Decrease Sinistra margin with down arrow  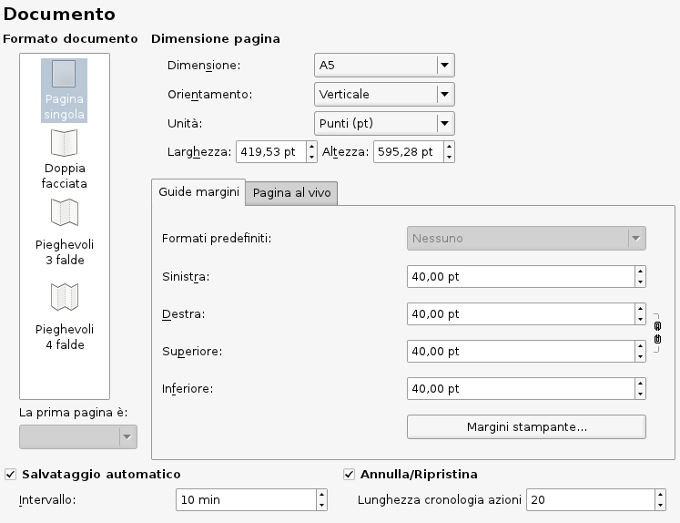[x=641, y=282]
